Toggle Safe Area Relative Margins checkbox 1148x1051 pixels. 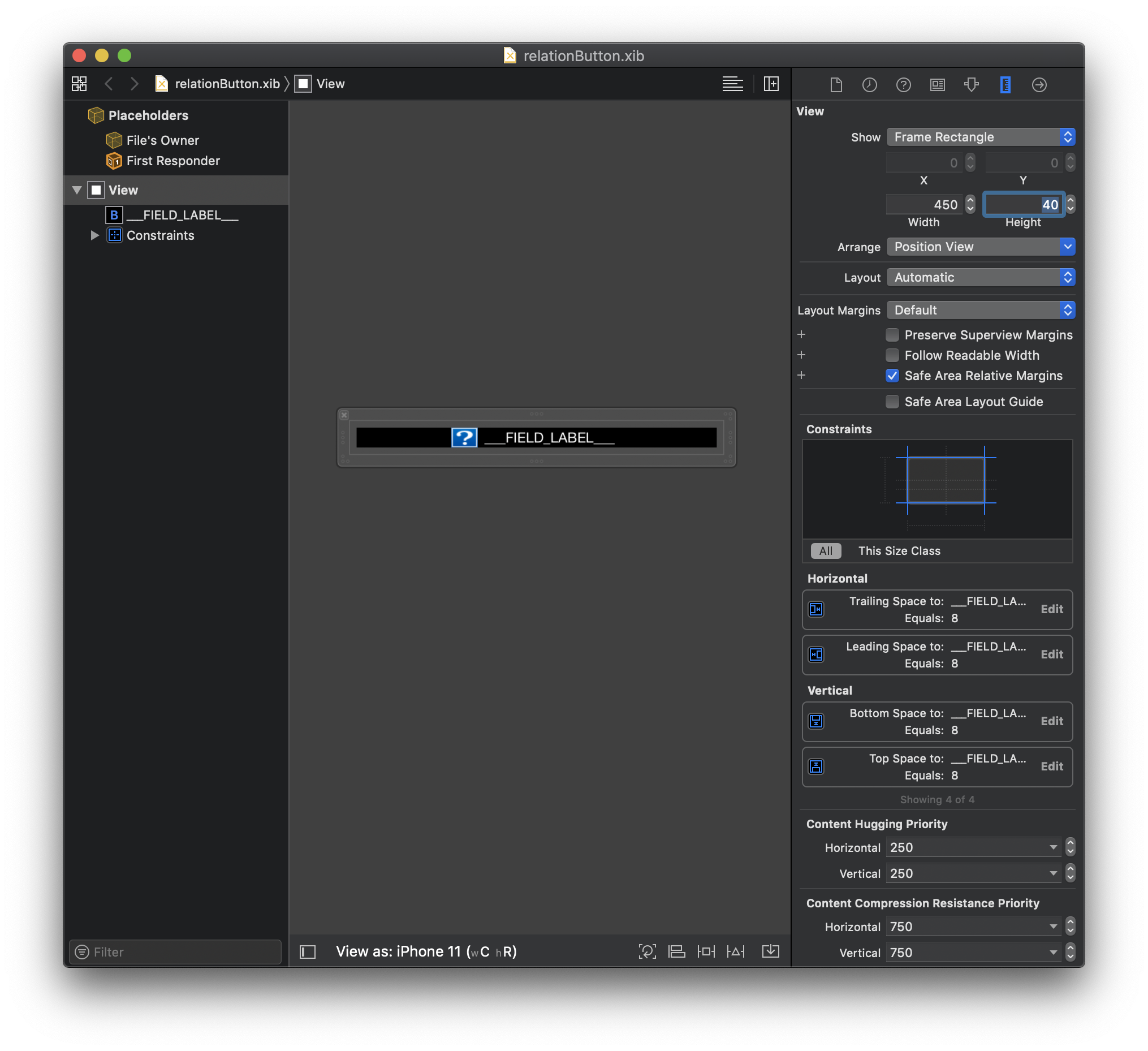pyautogui.click(x=891, y=375)
